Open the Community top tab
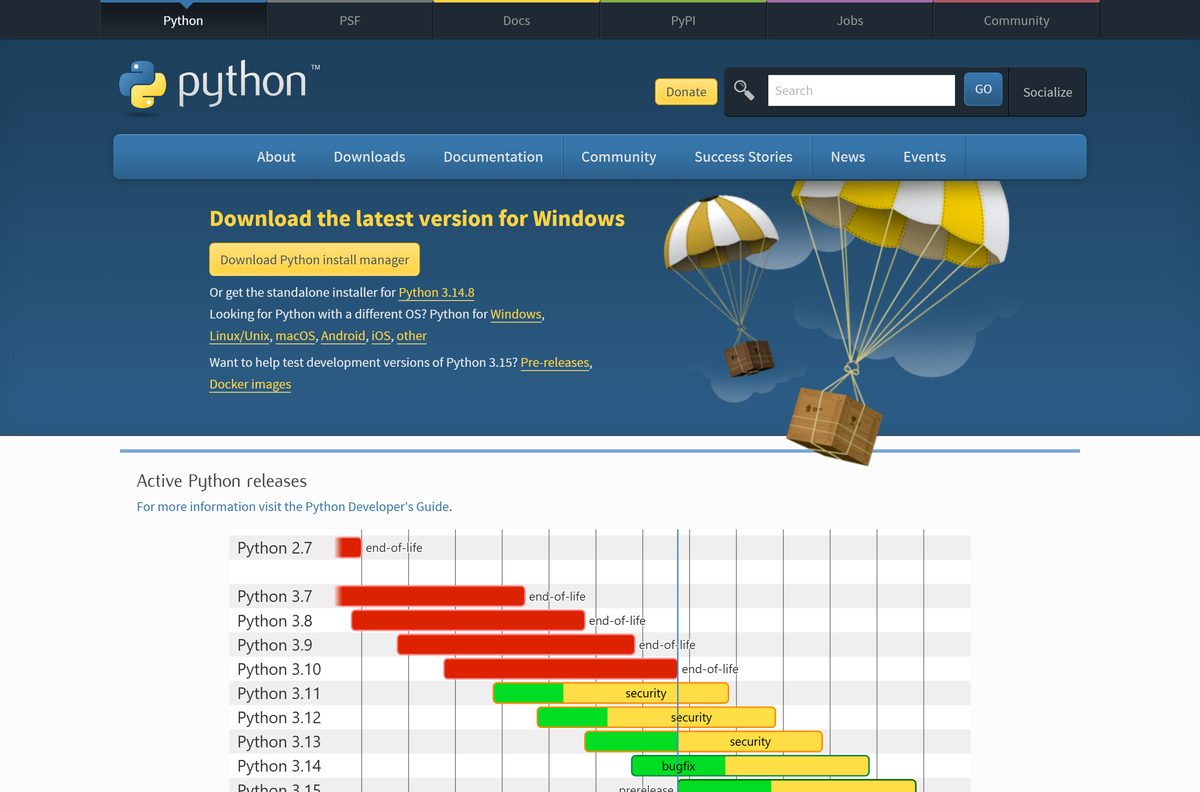Viewport: 1200px width, 792px height. (1016, 20)
